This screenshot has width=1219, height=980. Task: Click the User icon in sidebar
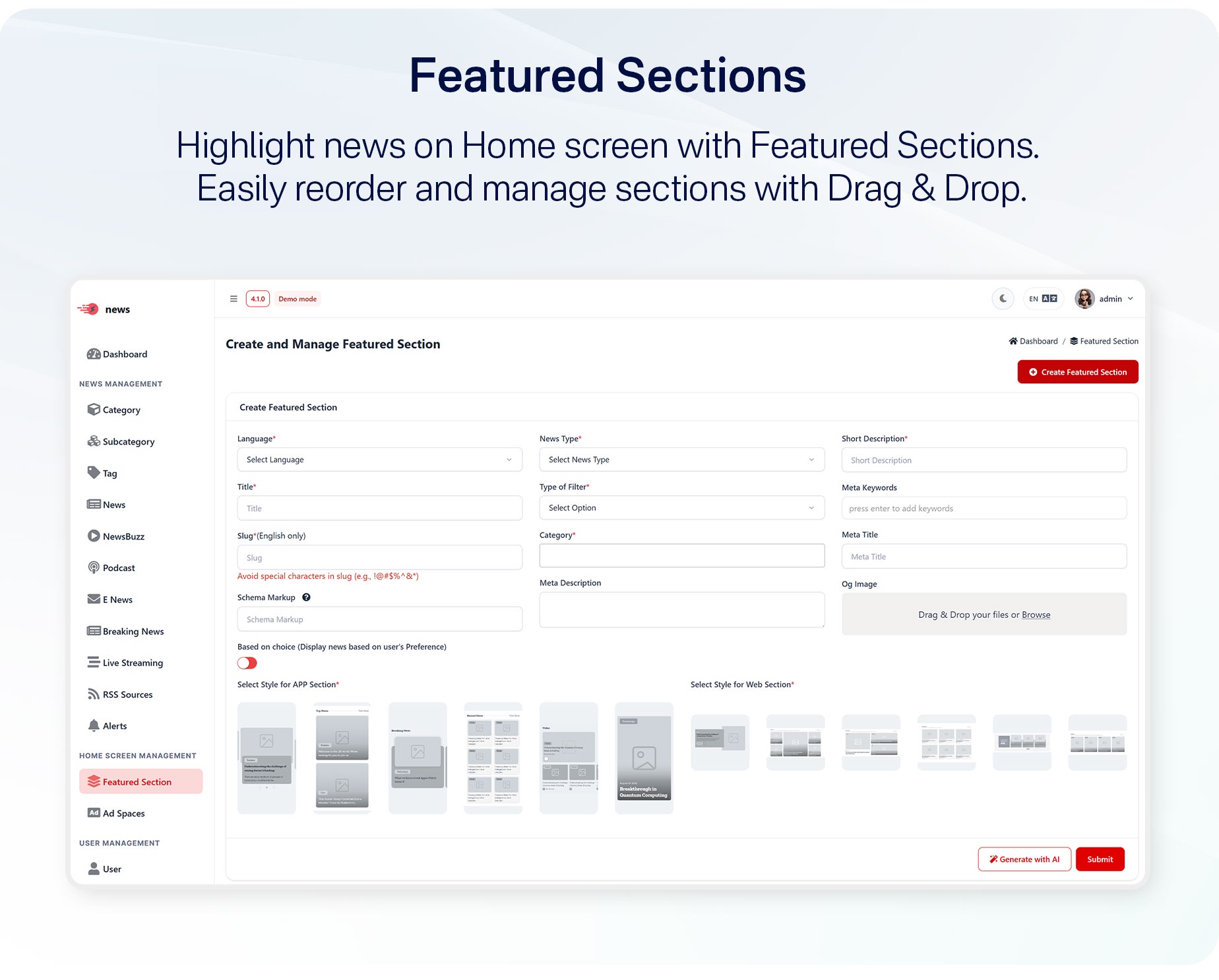point(94,869)
